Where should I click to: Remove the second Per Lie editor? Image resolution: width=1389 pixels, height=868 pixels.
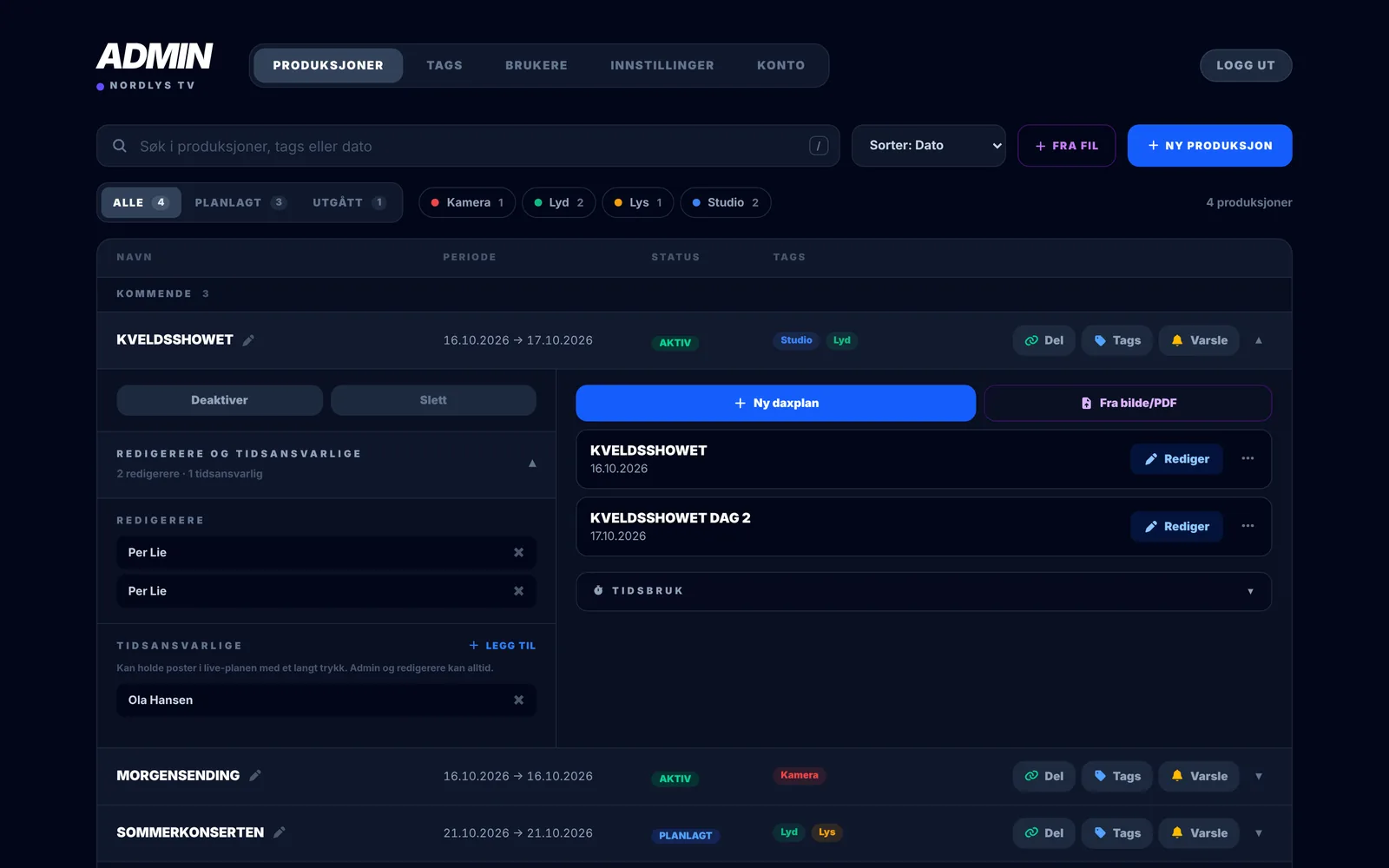tap(518, 591)
